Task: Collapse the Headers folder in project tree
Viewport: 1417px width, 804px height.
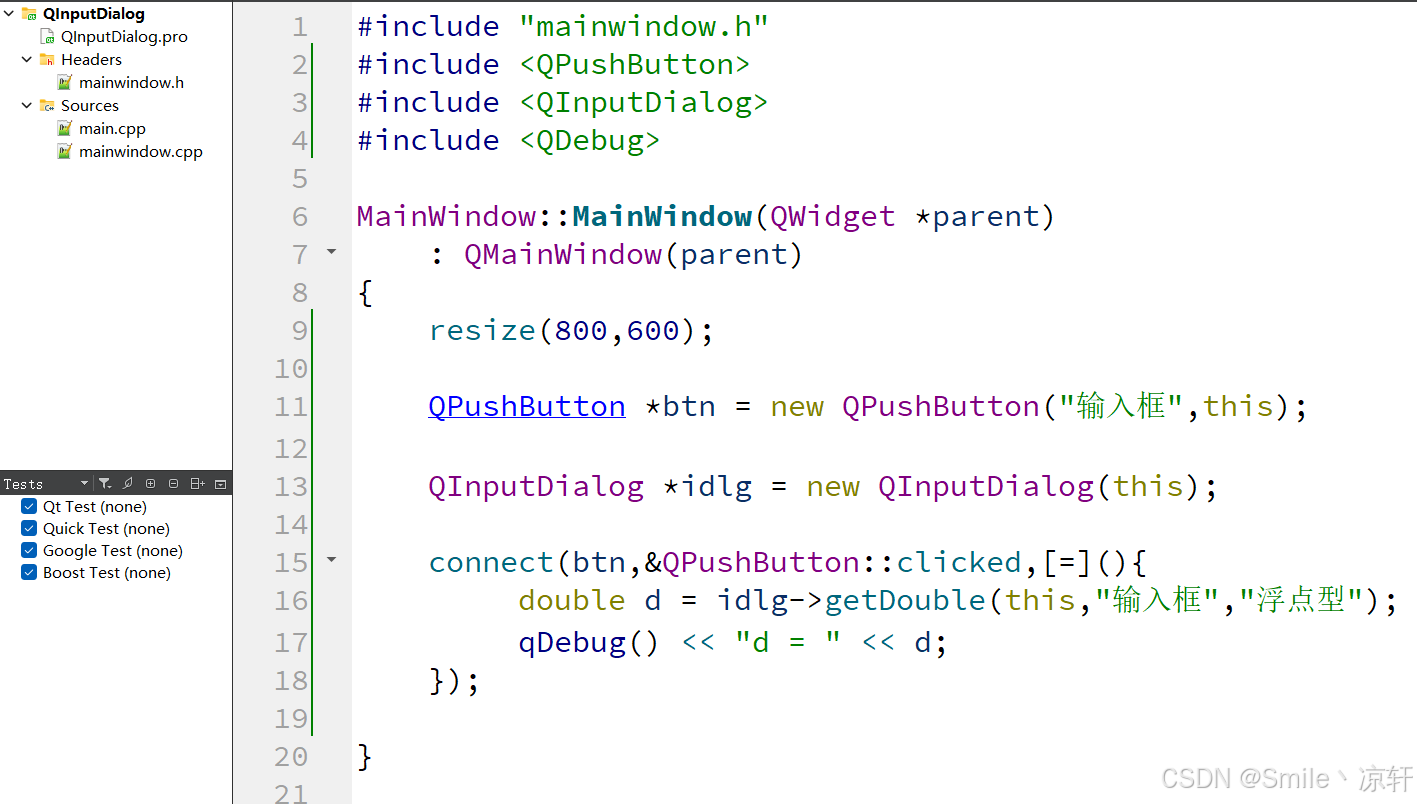Action: (27, 60)
